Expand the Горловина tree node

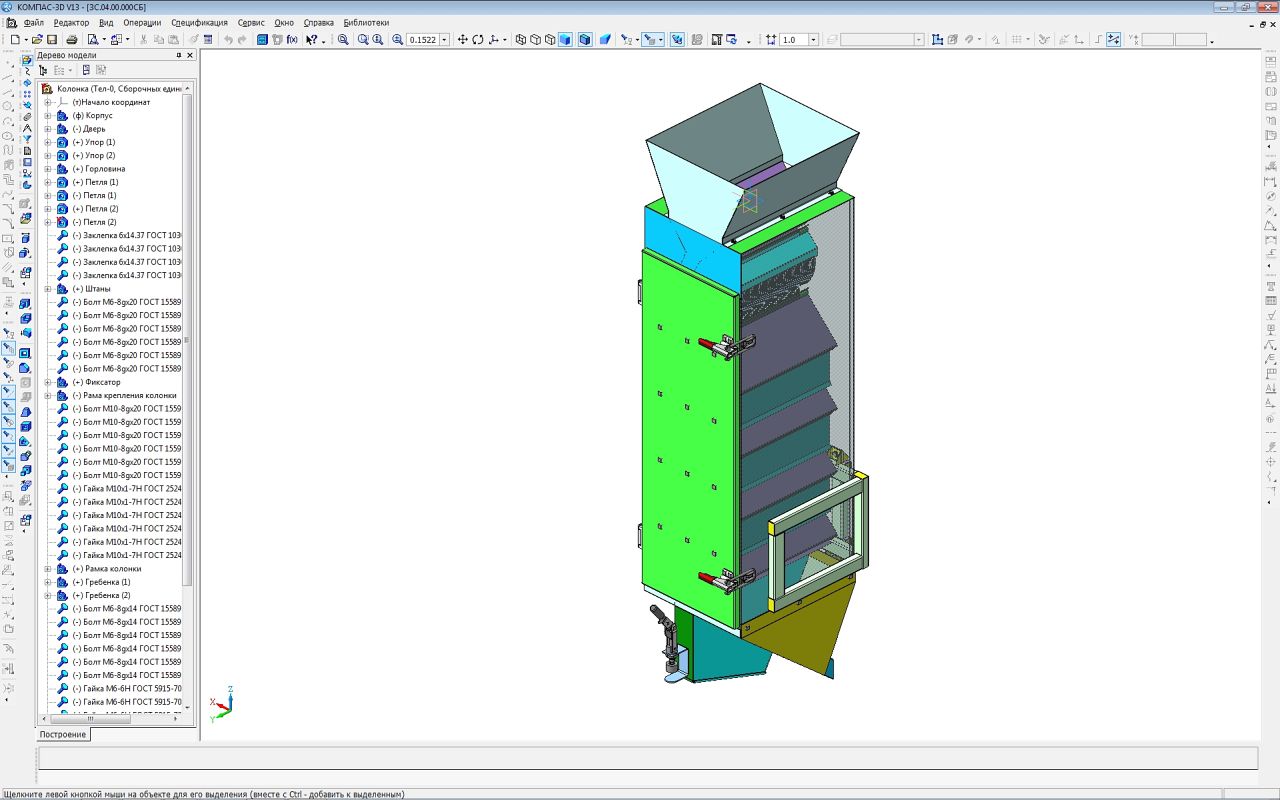47,169
